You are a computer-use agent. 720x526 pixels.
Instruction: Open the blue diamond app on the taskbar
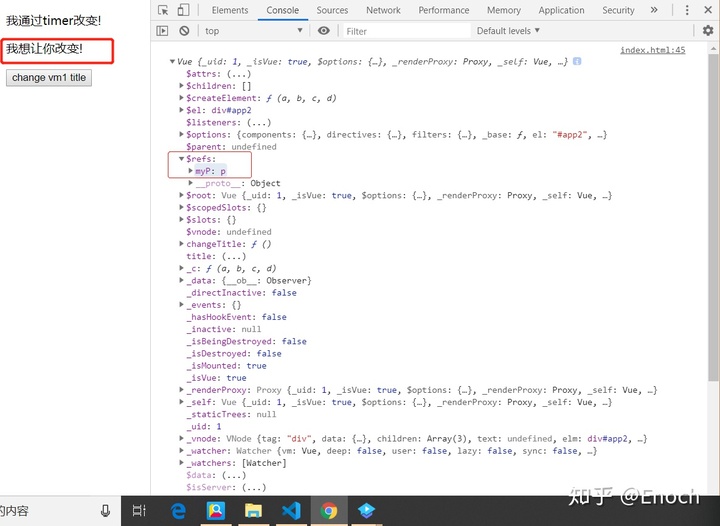click(x=366, y=510)
